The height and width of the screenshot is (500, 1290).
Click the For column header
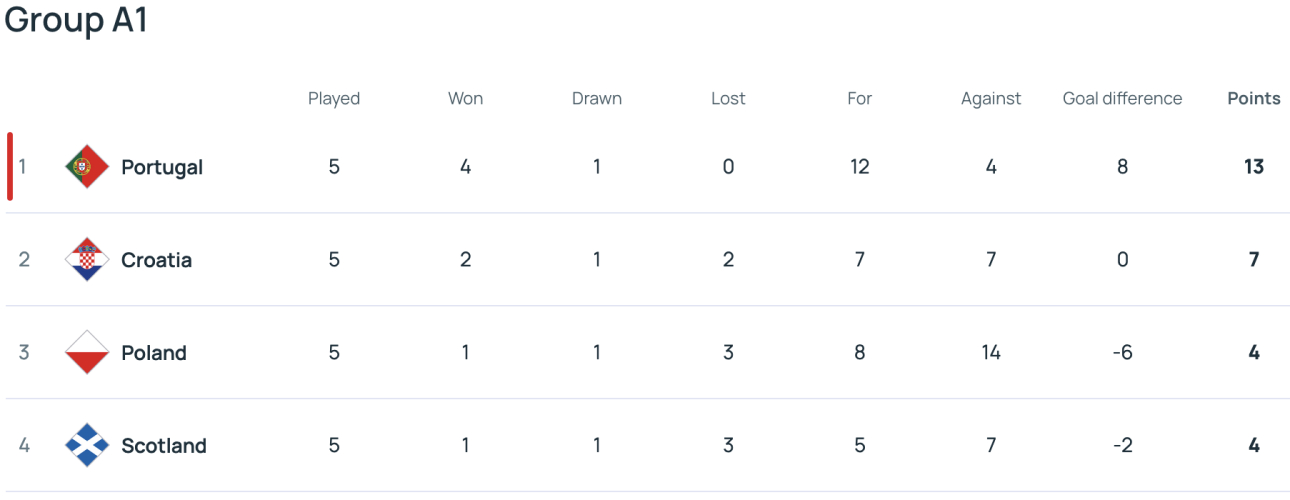(860, 98)
